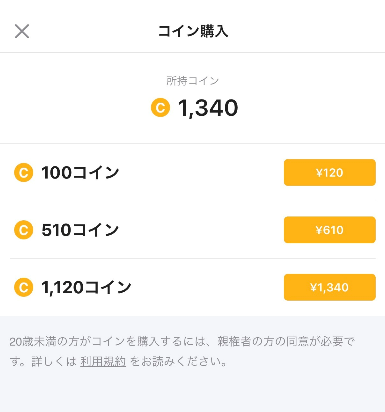Tap the 1,340 owned coin balance number
The width and height of the screenshot is (385, 412).
[208, 108]
